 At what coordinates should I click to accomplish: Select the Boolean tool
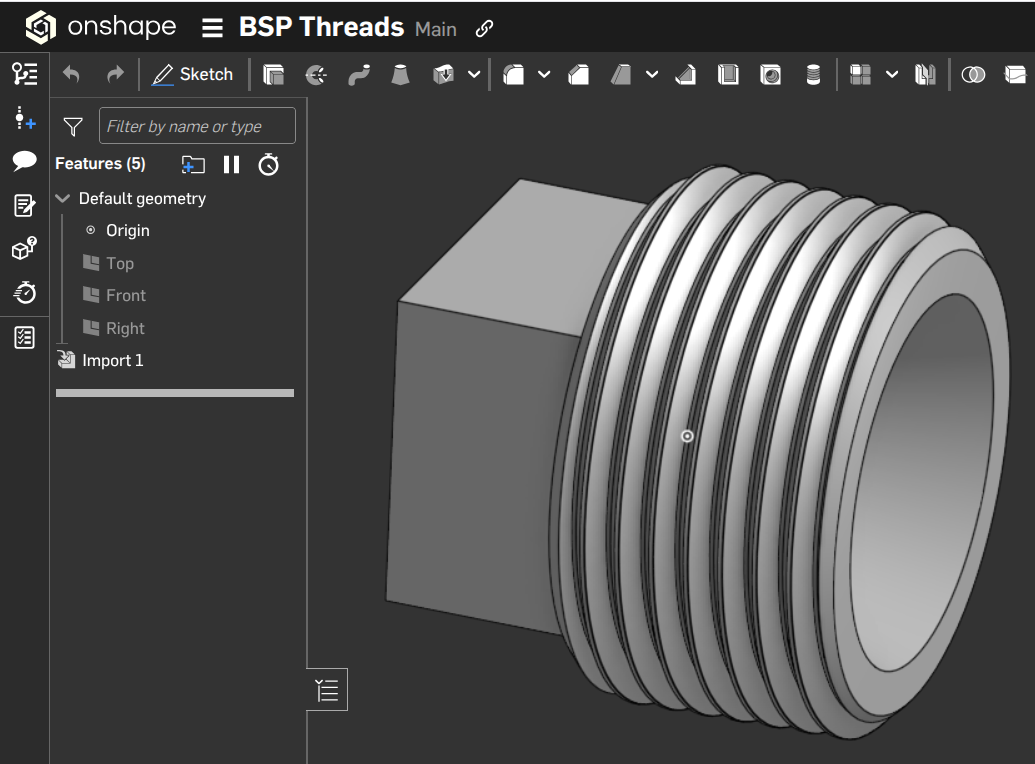[x=973, y=75]
